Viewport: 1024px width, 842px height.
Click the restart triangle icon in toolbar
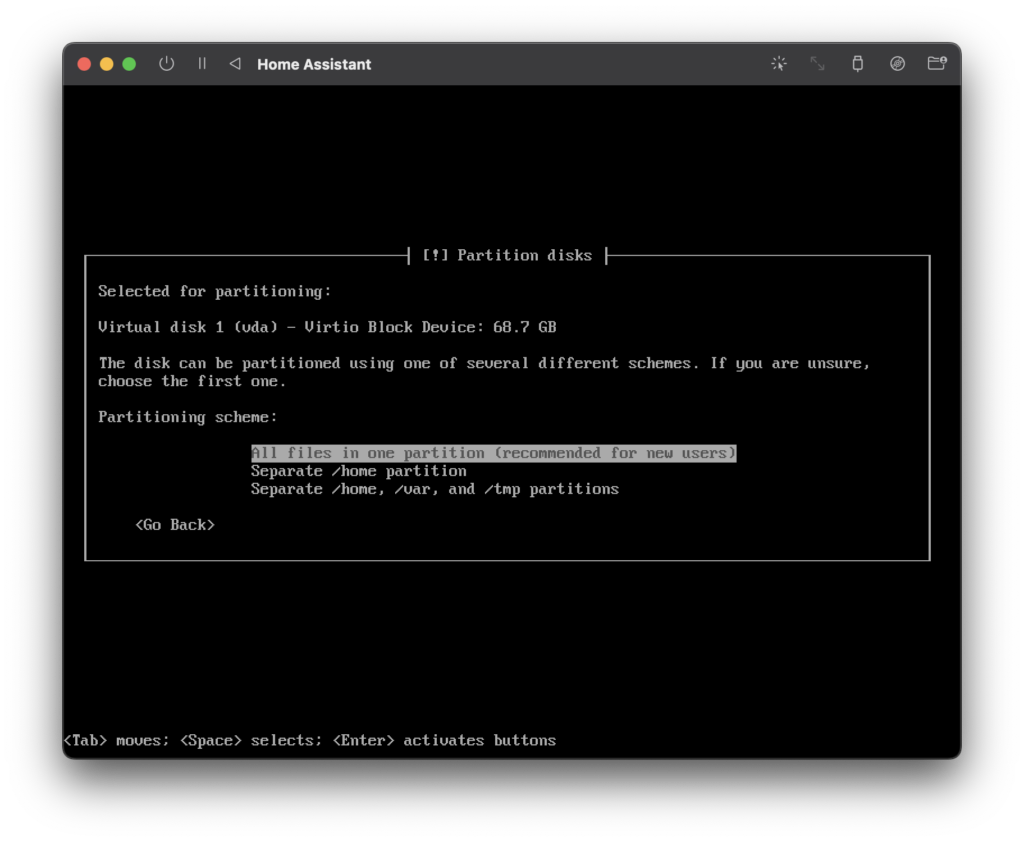pyautogui.click(x=235, y=64)
